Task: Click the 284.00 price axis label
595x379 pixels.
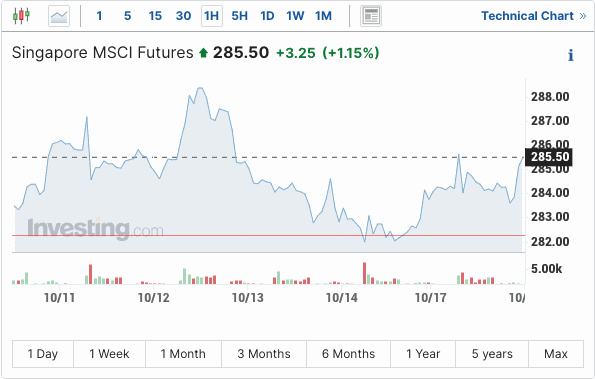Action: (550, 193)
